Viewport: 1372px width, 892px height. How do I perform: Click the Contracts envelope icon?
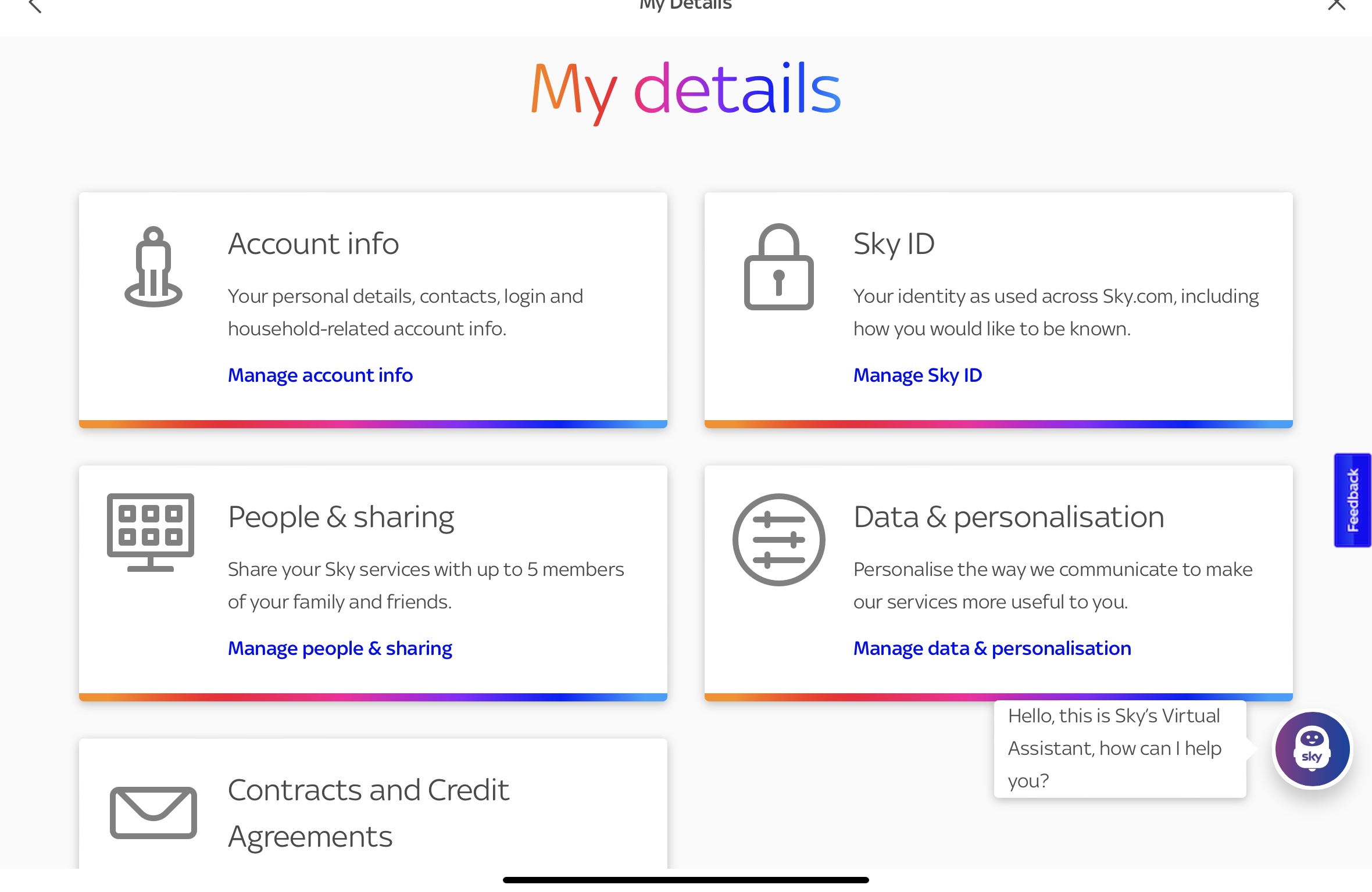coord(153,812)
